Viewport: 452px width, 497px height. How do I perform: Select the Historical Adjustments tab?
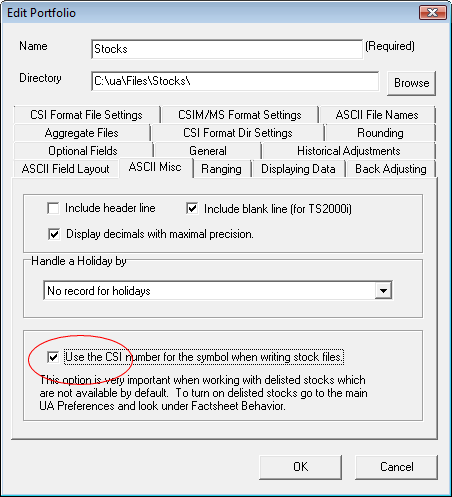tap(349, 151)
